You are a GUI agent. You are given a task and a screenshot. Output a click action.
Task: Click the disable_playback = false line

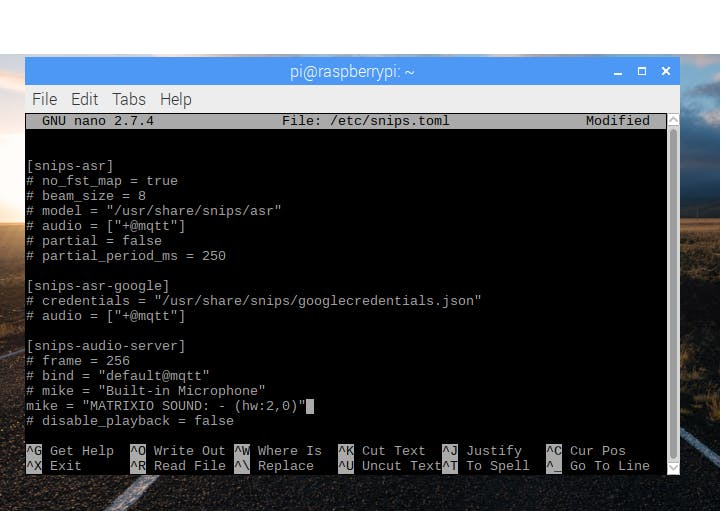(130, 421)
